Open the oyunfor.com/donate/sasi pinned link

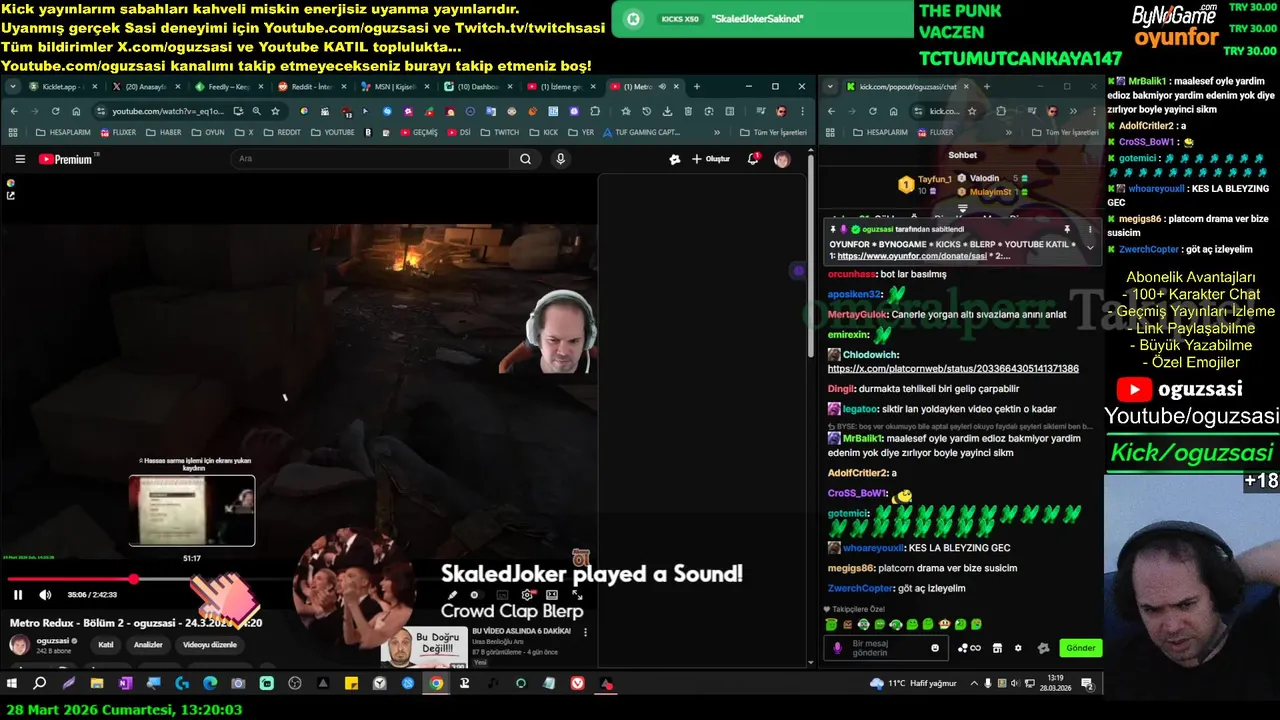point(913,256)
